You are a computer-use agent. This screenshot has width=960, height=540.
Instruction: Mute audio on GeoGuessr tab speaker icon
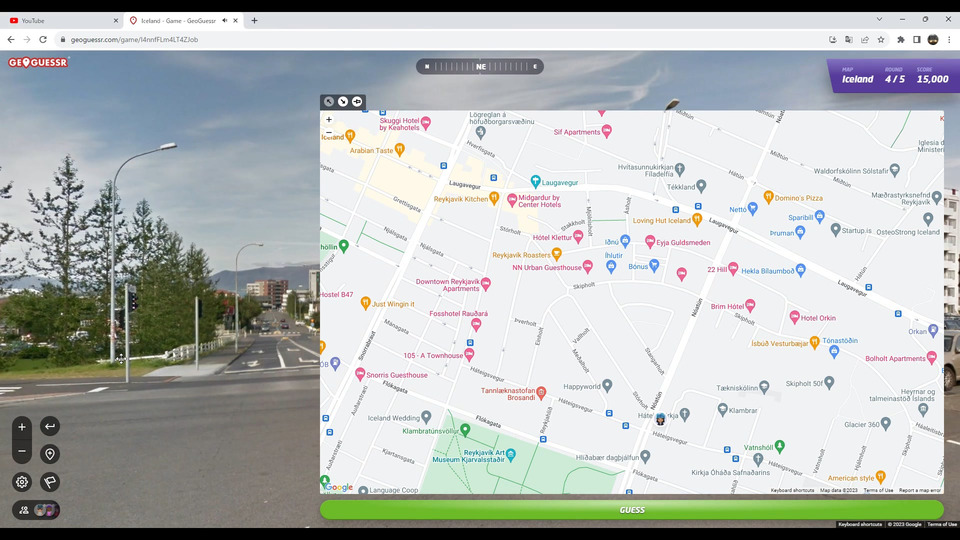tap(225, 20)
